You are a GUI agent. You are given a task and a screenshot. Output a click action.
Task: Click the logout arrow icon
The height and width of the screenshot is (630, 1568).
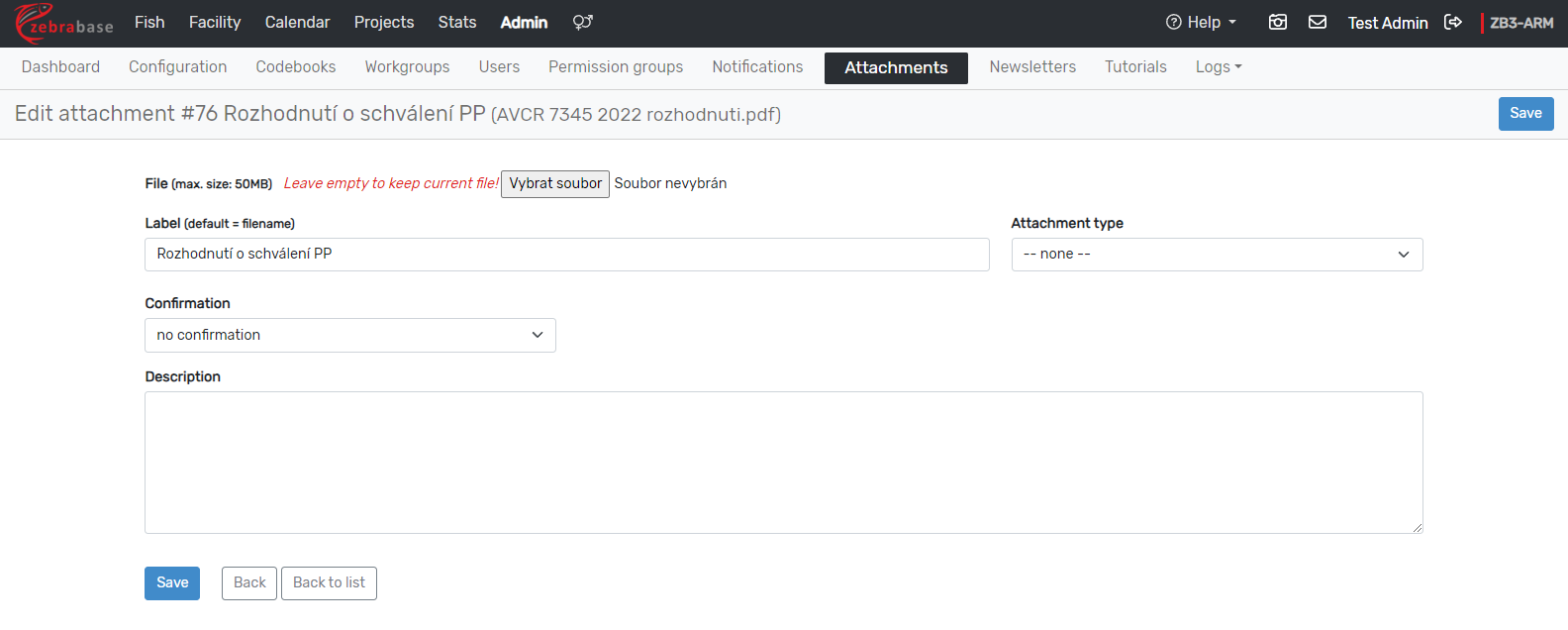pyautogui.click(x=1453, y=22)
